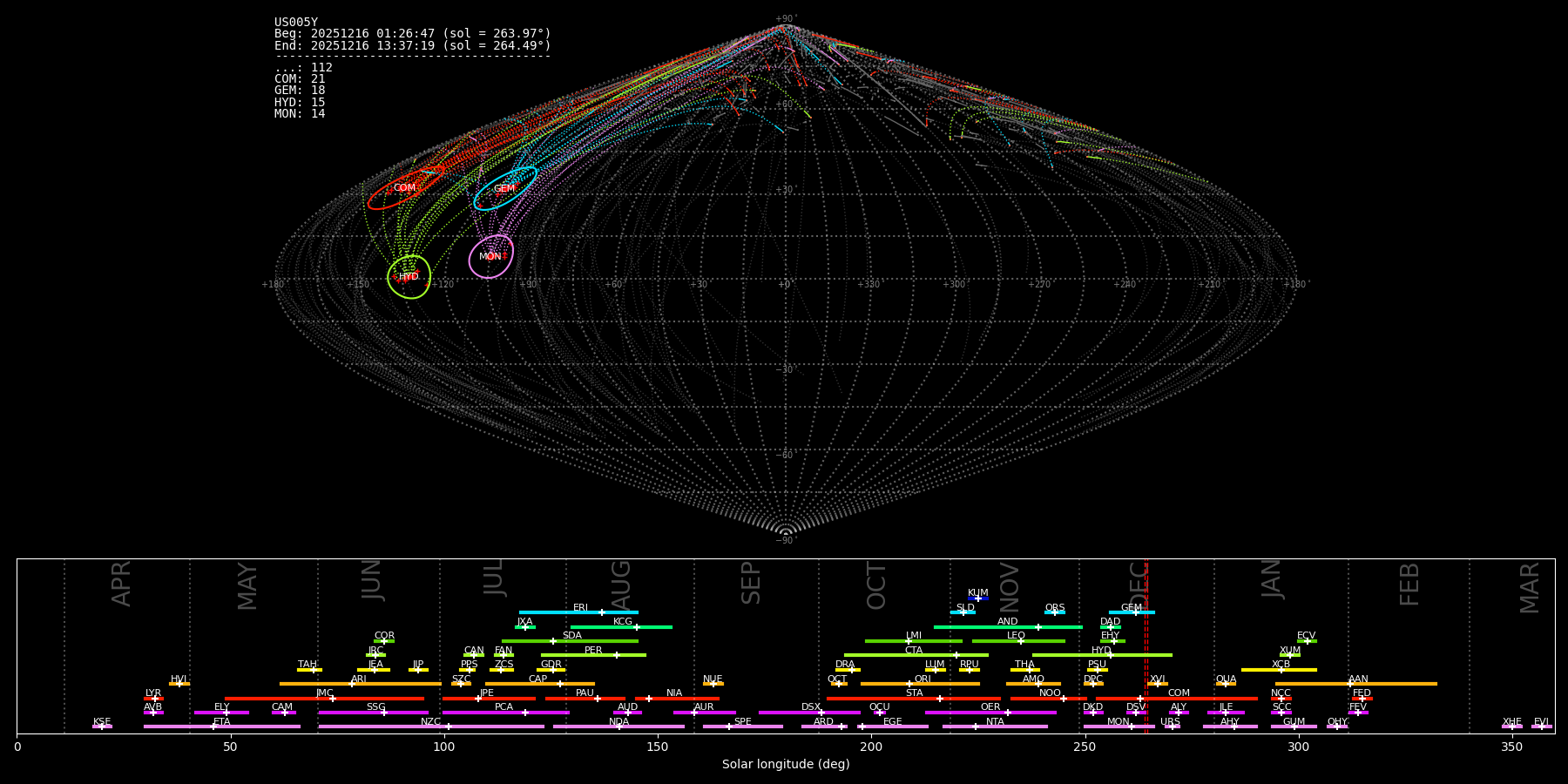Screen dimensions: 1568x784
Task: Click the STA shower bar
Action: click(x=914, y=699)
